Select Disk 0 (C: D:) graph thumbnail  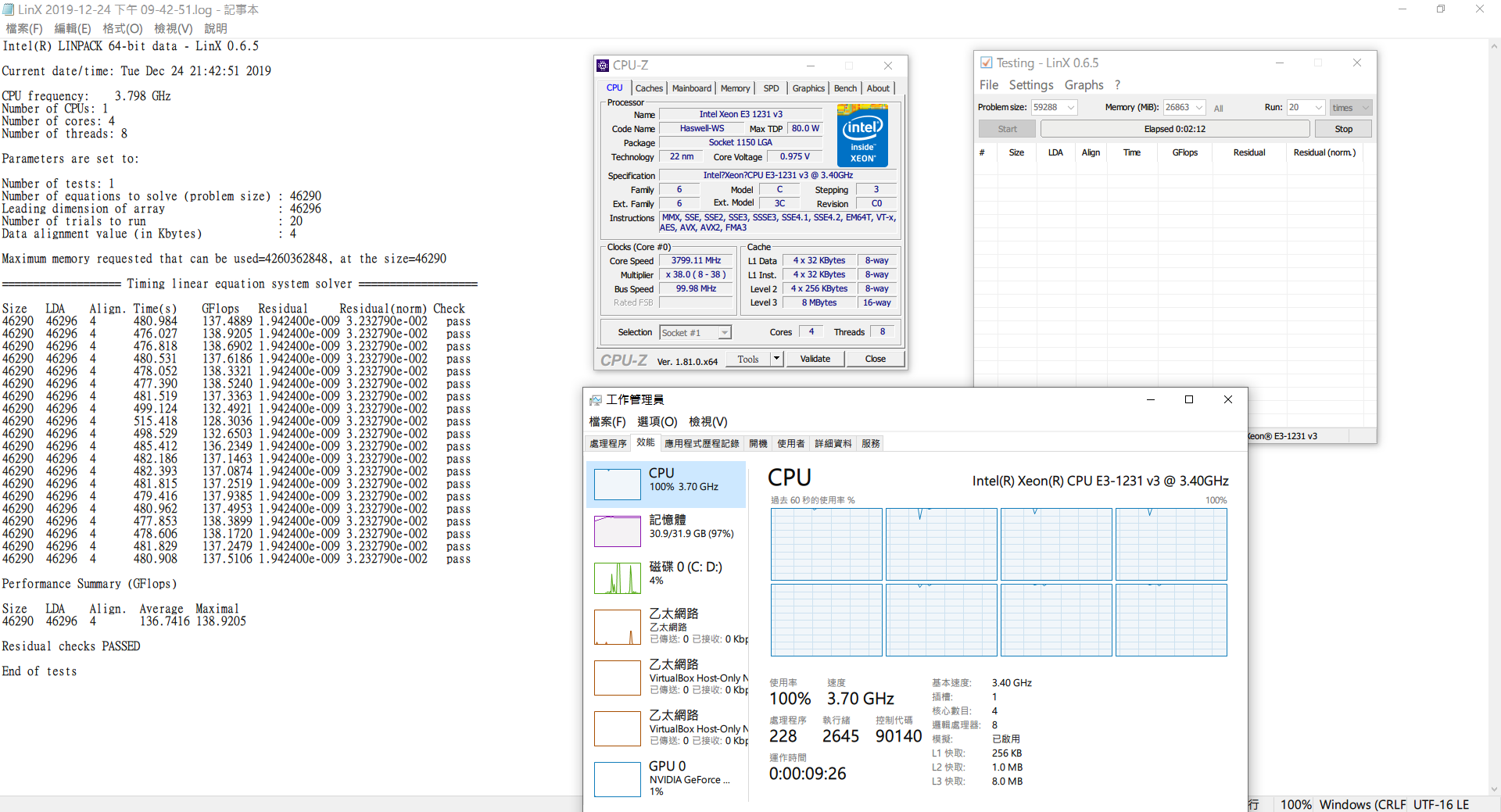618,578
